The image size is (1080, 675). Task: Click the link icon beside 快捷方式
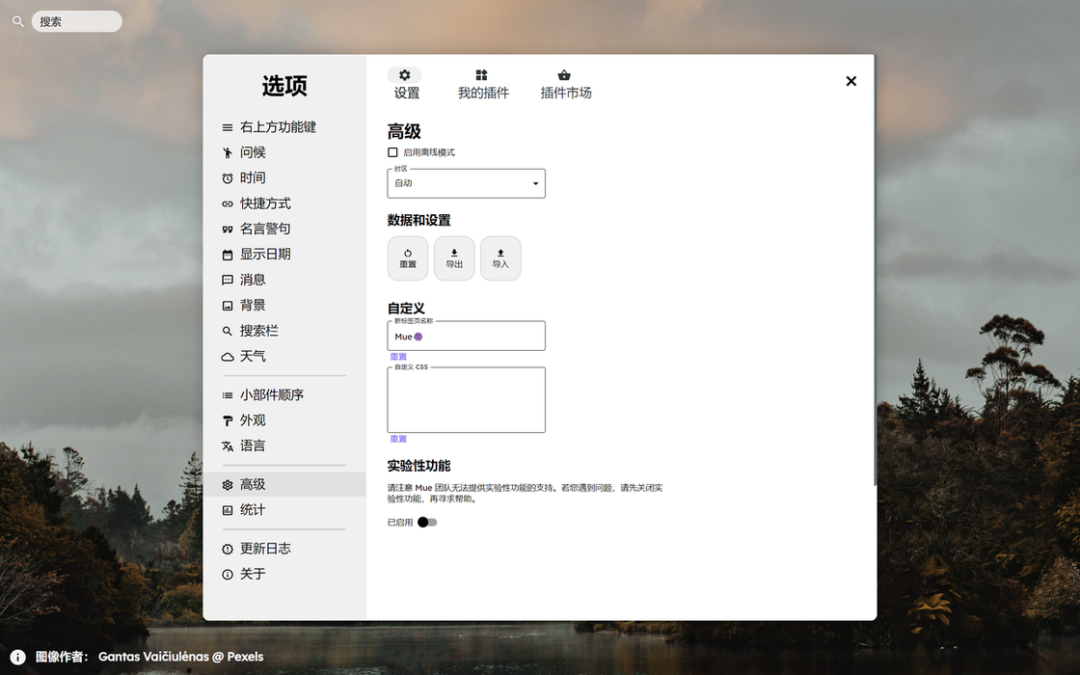[227, 204]
